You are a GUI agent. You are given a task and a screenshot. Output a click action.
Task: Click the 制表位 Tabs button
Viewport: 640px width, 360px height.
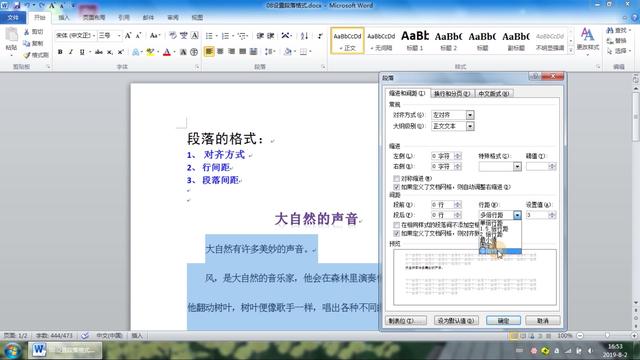(x=406, y=321)
